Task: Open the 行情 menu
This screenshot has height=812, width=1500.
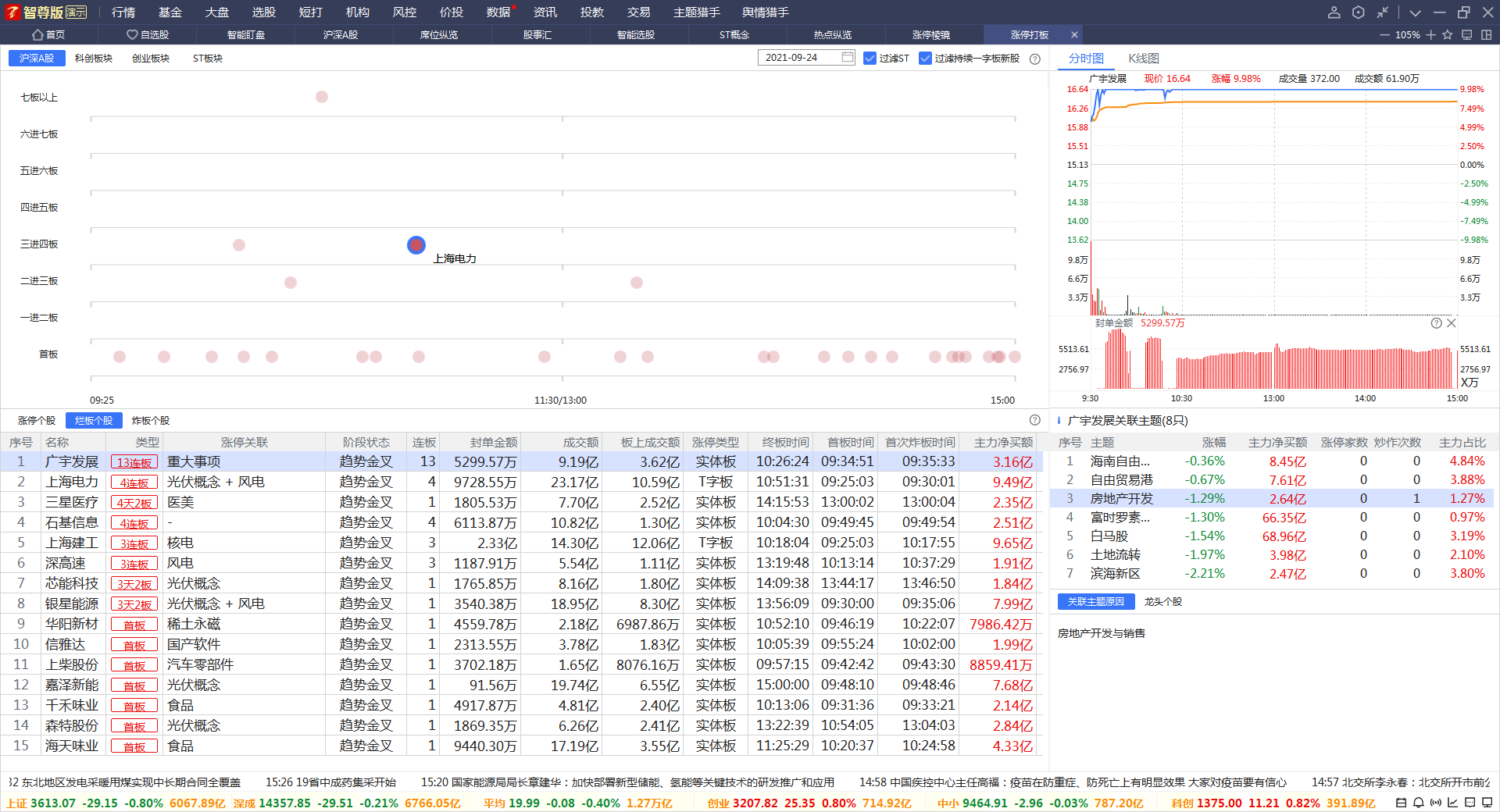Action: pyautogui.click(x=123, y=12)
